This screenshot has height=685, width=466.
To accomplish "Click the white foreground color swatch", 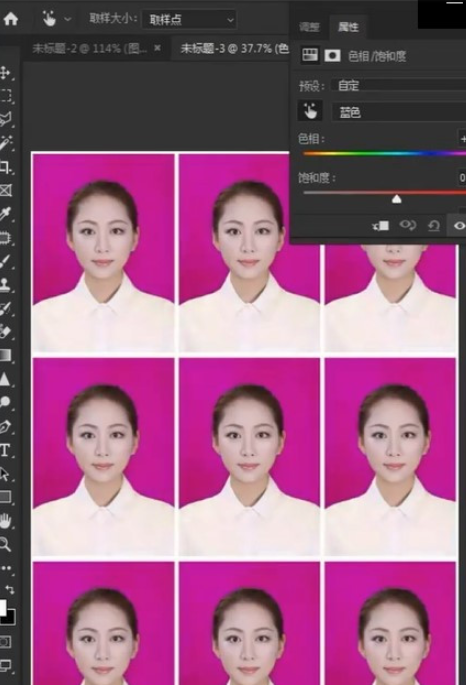I will [x=3, y=607].
